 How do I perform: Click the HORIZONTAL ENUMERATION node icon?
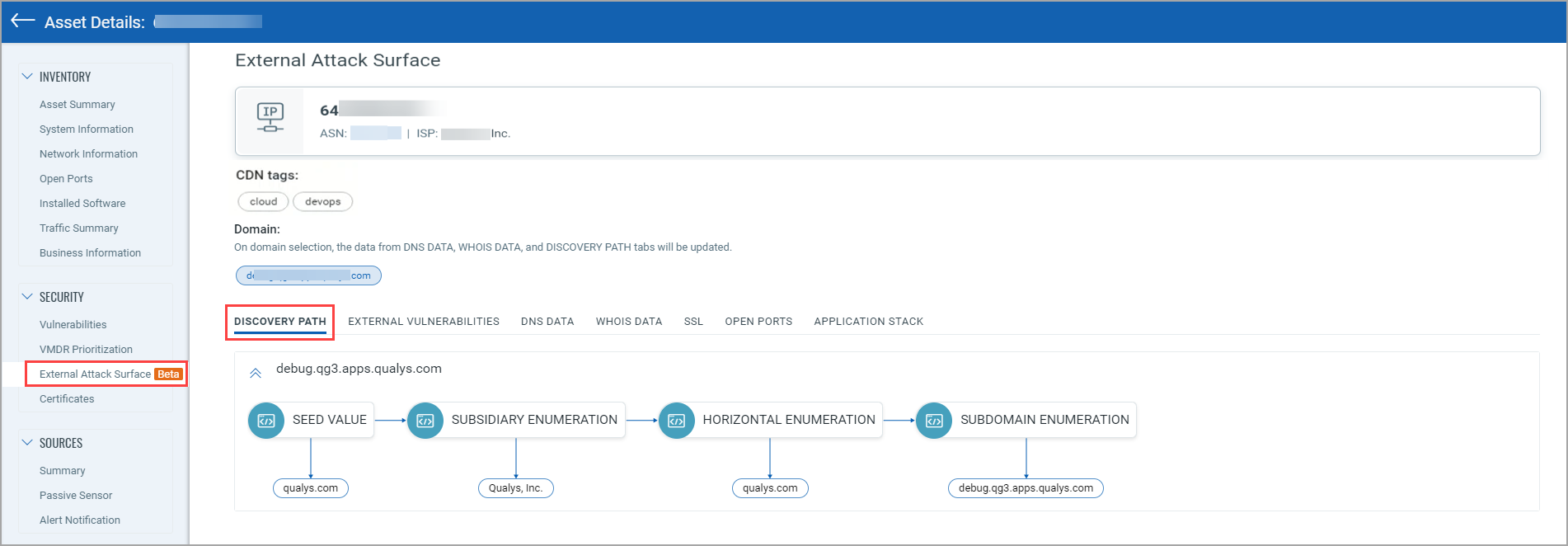coord(676,421)
